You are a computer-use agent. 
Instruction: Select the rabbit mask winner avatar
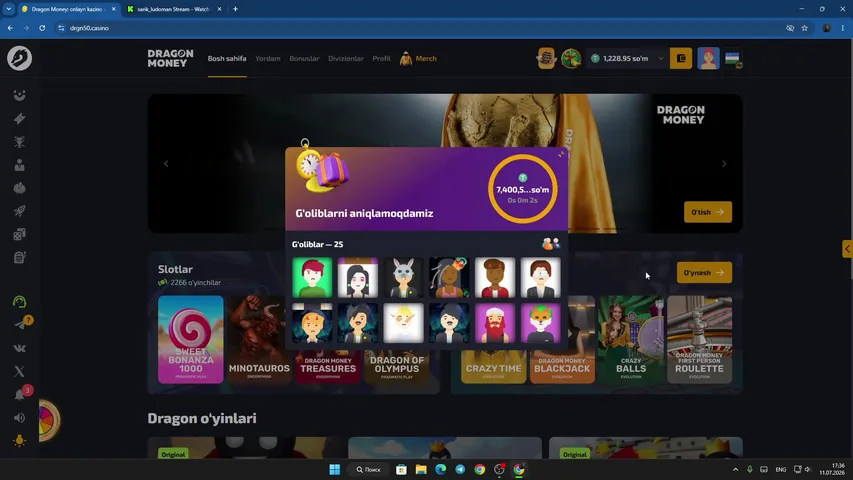[x=403, y=278]
